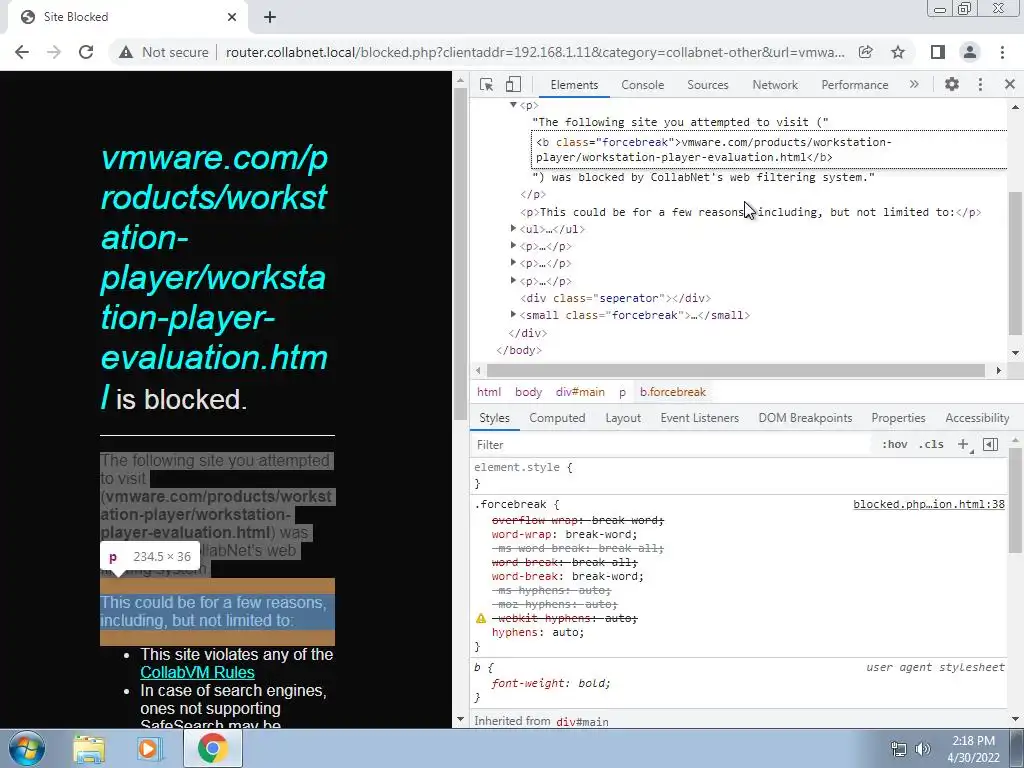Open the network tray icon
The width and height of the screenshot is (1024, 768).
pos(899,749)
